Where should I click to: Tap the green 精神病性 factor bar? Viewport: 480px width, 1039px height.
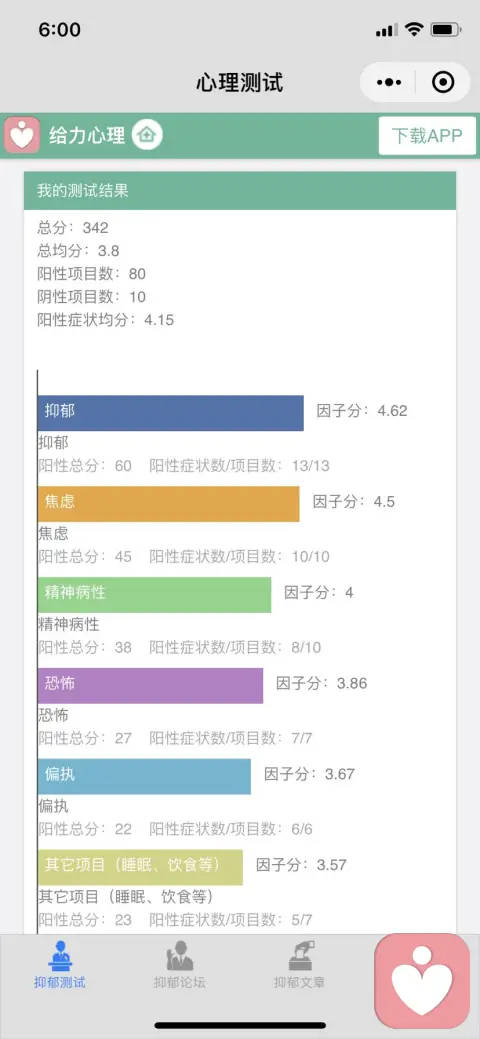click(x=154, y=594)
